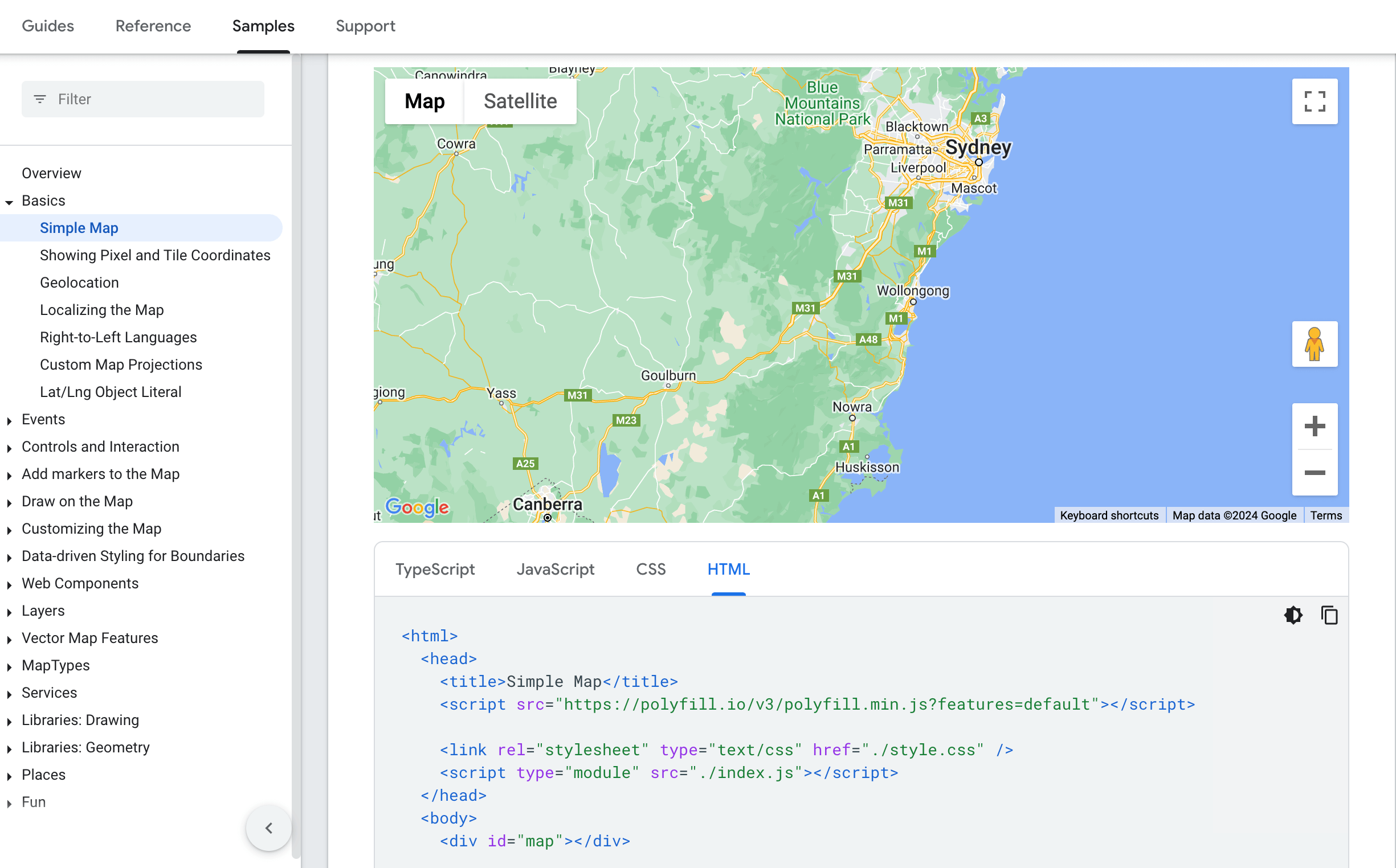Expand the Fun section
Viewport: 1396px width, 868px height.
pyautogui.click(x=9, y=804)
